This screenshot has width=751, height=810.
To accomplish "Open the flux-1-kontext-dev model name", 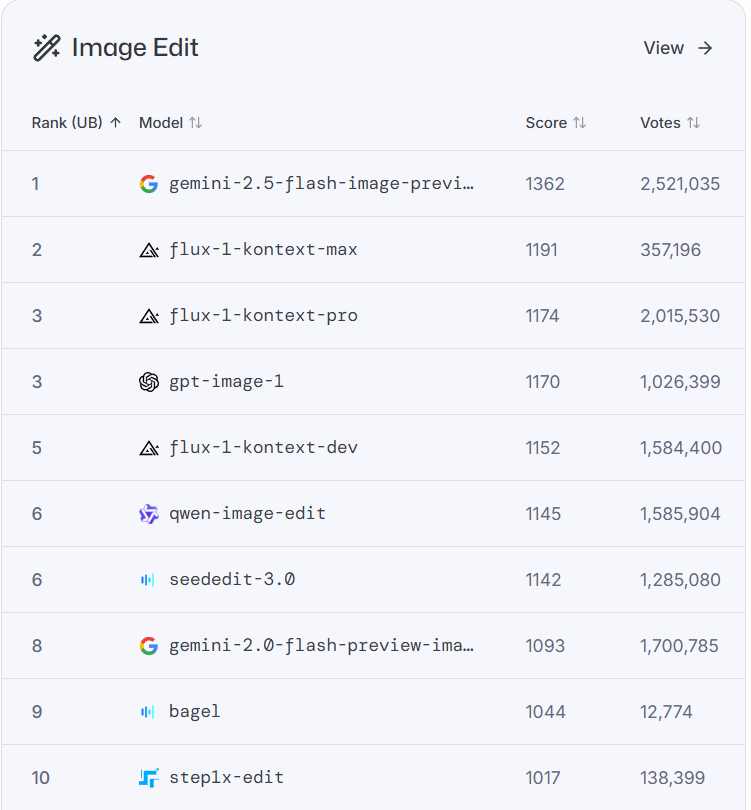I will 263,448.
